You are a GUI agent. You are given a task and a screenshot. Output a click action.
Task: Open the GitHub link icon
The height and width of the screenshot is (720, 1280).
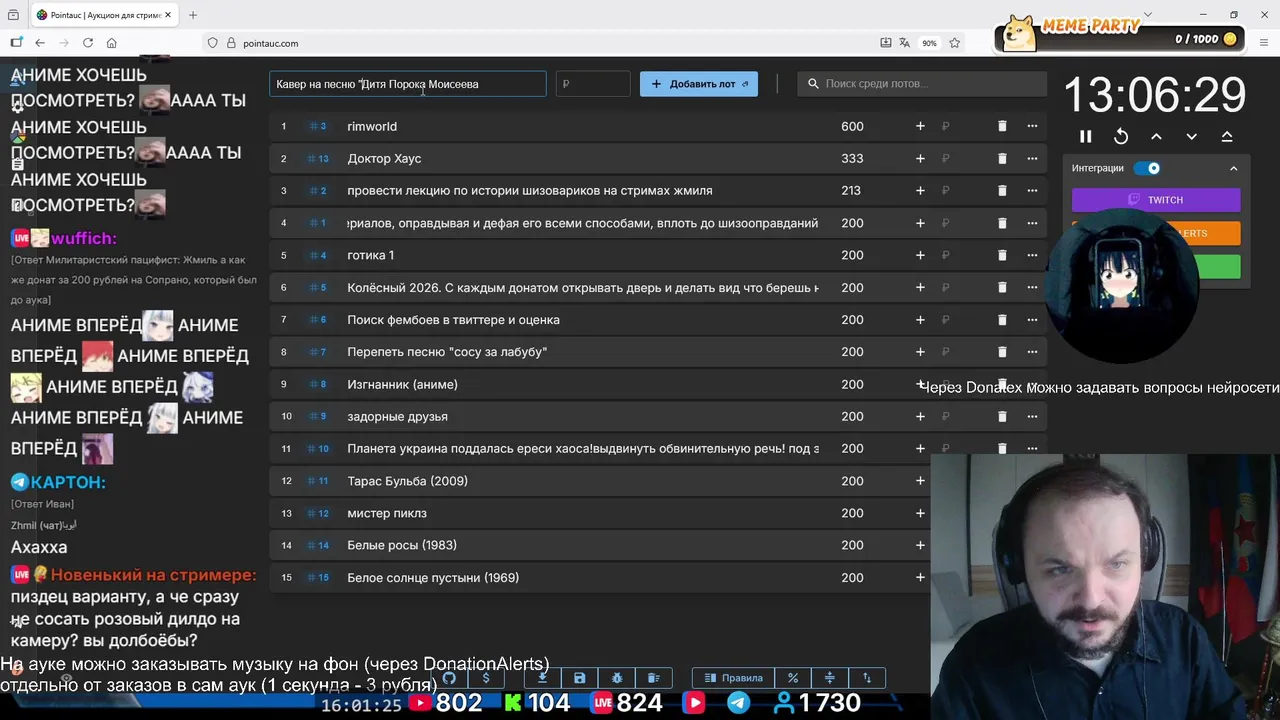coord(449,678)
